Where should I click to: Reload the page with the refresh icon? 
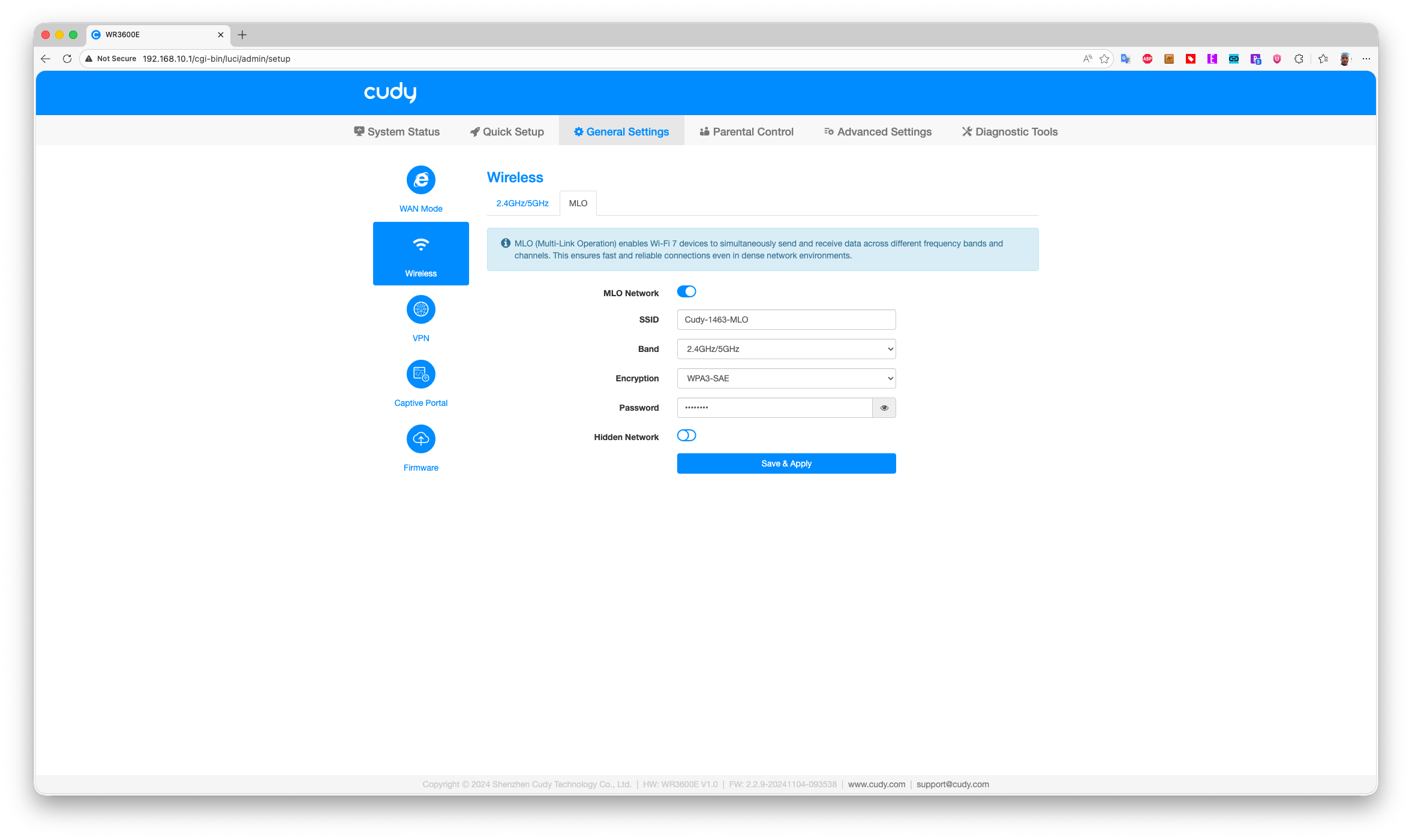(67, 59)
